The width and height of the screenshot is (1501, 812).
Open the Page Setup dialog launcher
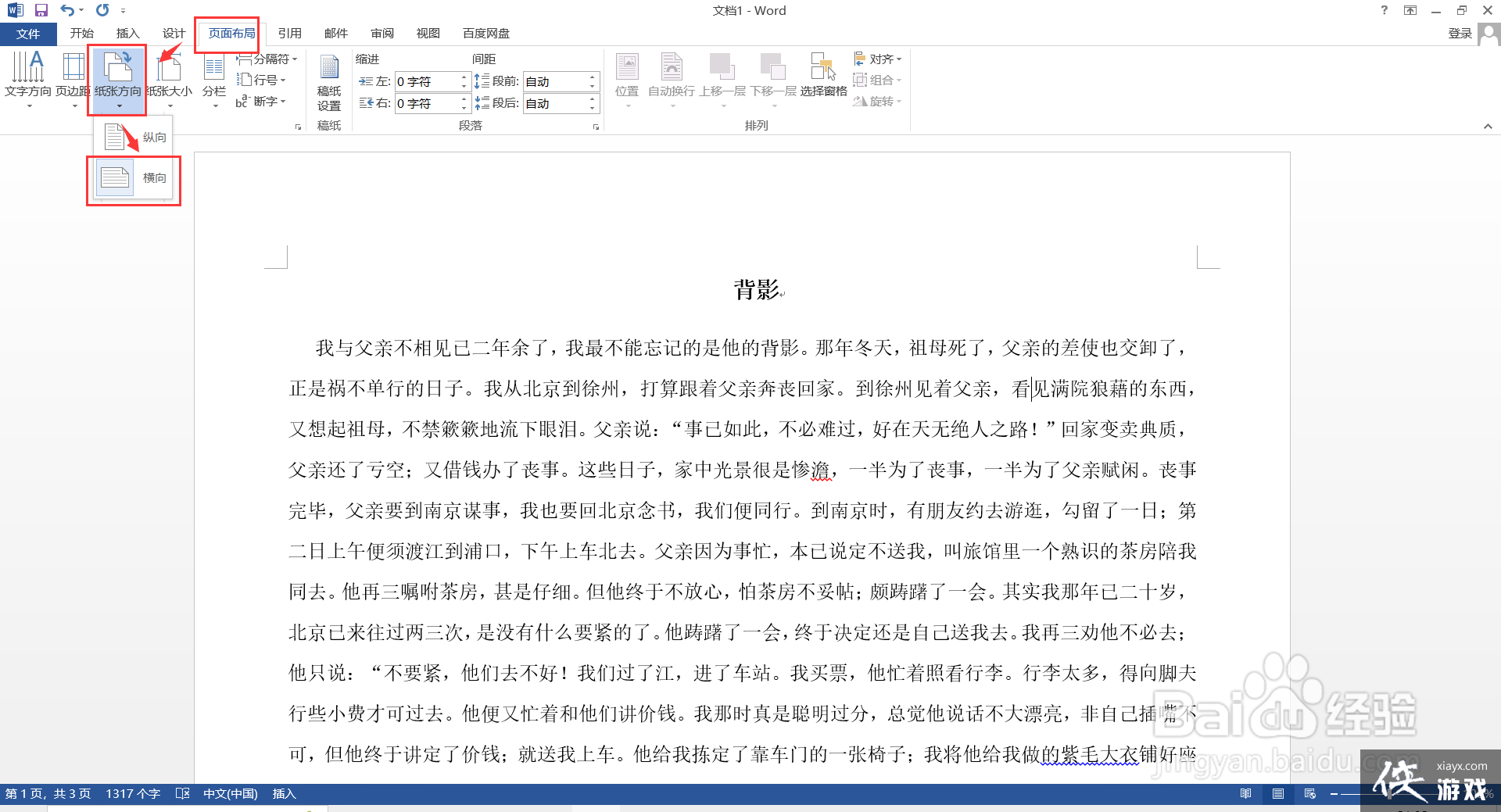coord(298,127)
